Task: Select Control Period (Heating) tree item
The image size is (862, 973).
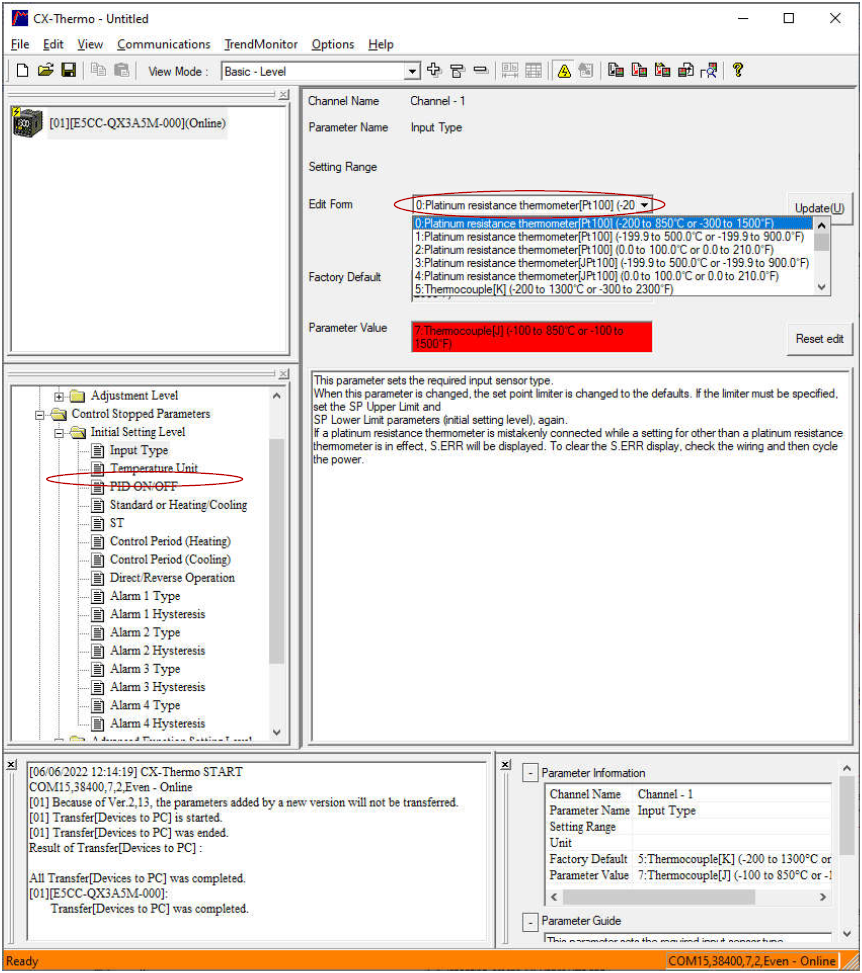Action: coord(170,541)
